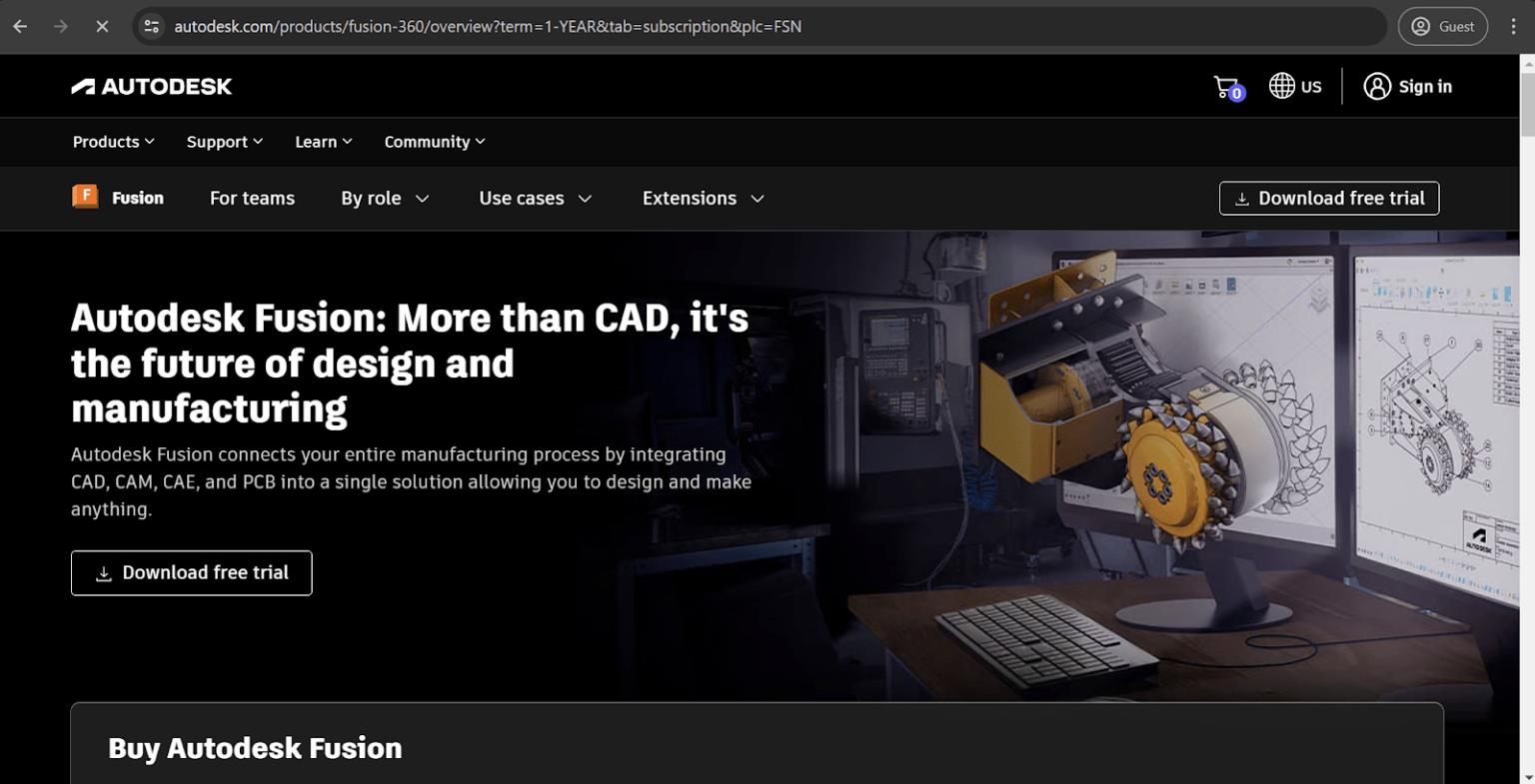
Task: Stop page loading with the X icon
Action: pos(102,26)
